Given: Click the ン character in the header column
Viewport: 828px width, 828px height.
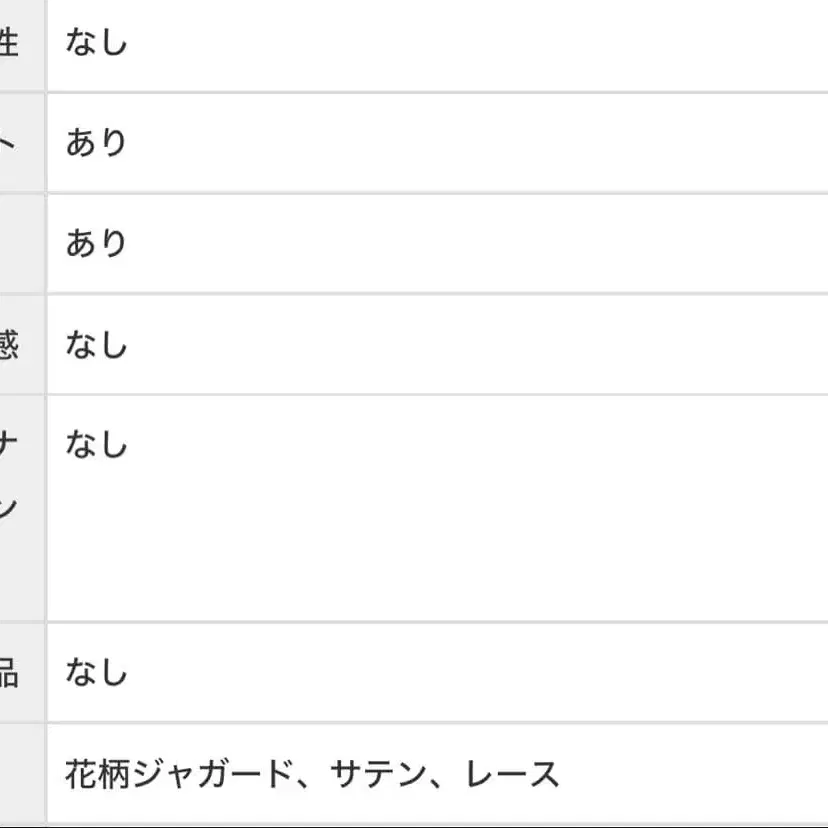Looking at the screenshot, I should coord(9,507).
